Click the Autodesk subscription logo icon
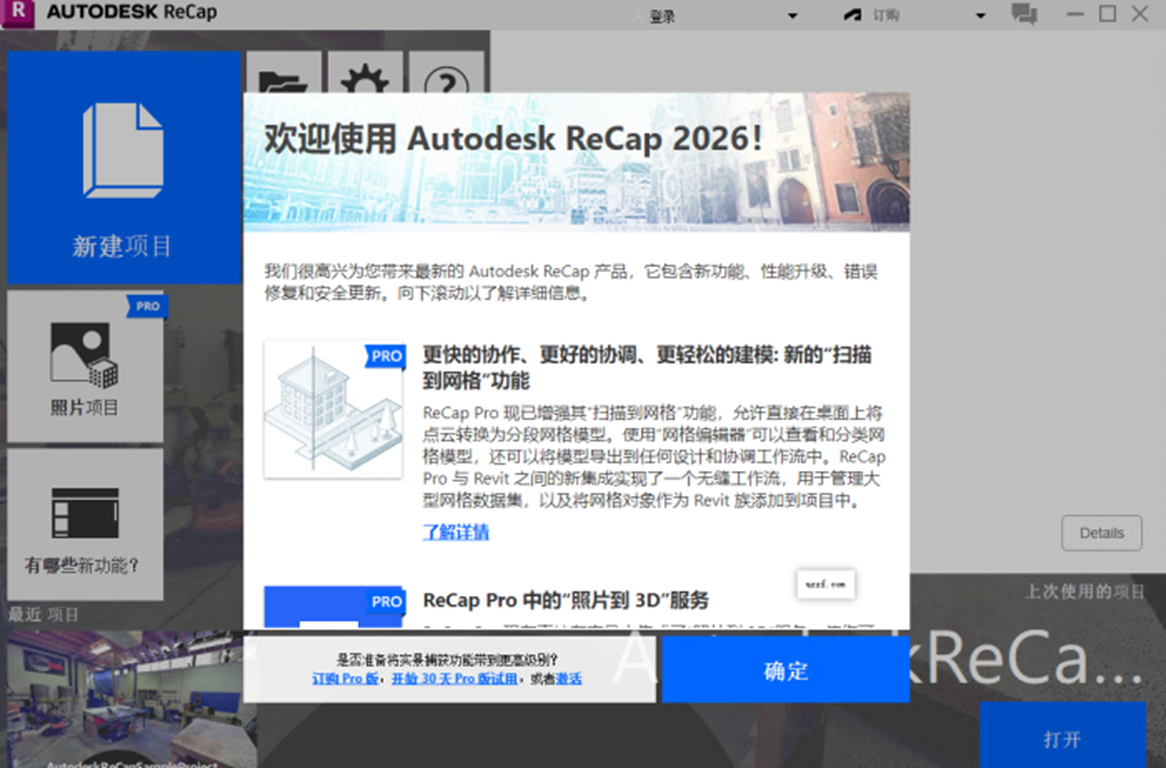Image resolution: width=1166 pixels, height=768 pixels. (852, 15)
